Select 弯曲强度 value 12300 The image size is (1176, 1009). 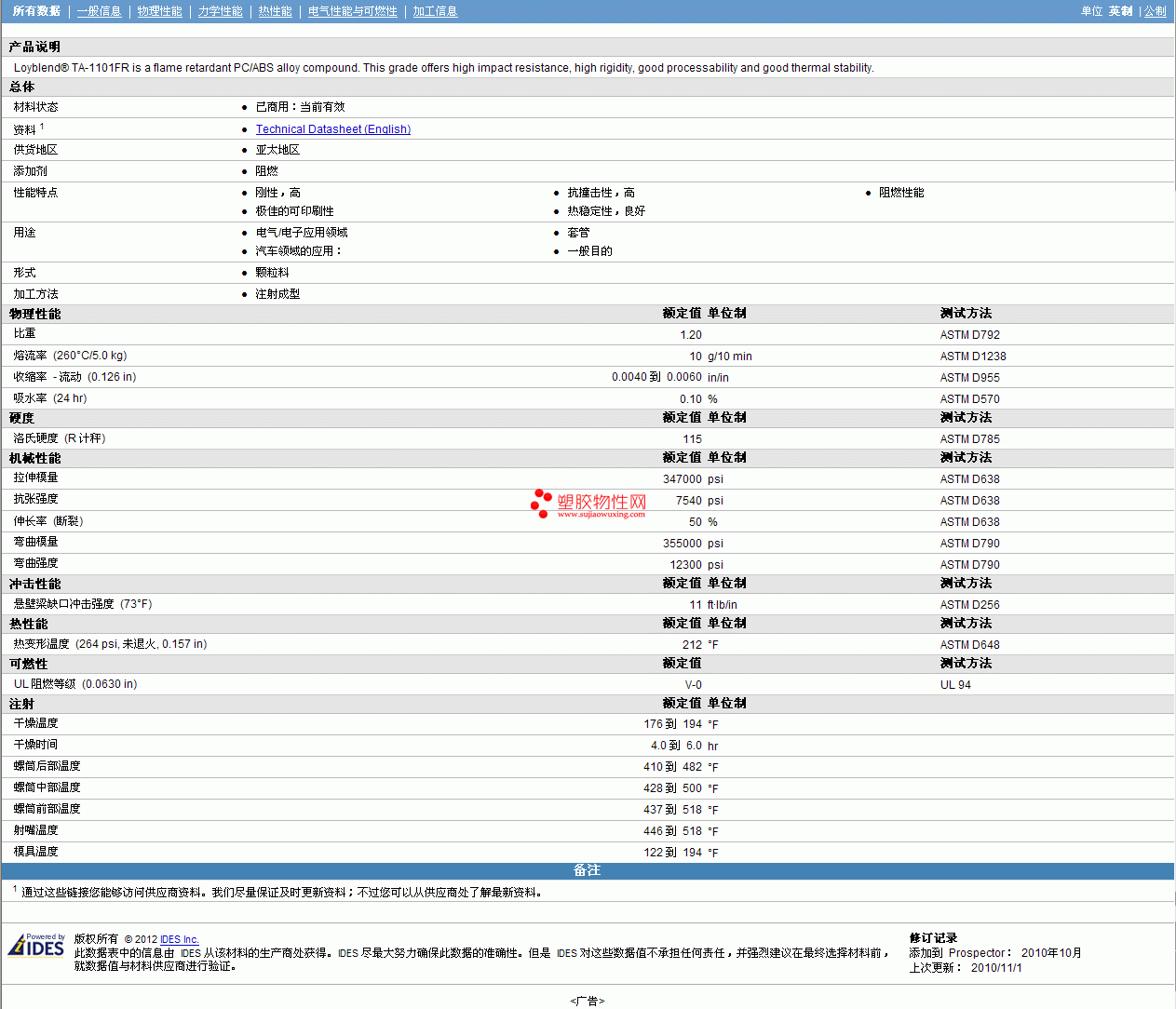click(686, 565)
